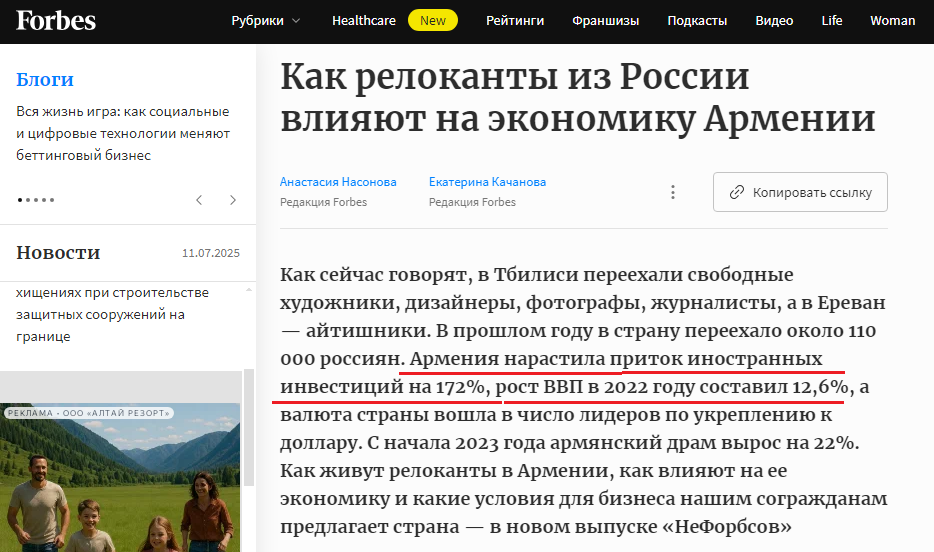Image resolution: width=934 pixels, height=552 pixels.
Task: Open the Healthcare section
Action: [x=363, y=21]
